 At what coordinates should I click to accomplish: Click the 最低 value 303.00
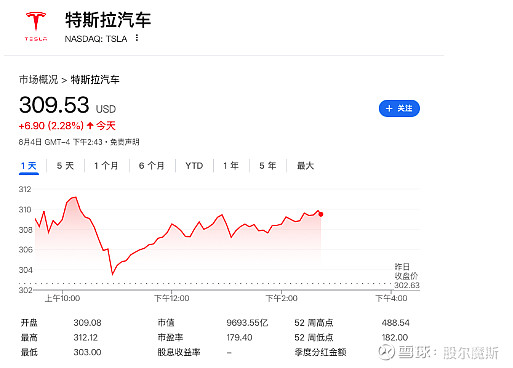point(87,352)
